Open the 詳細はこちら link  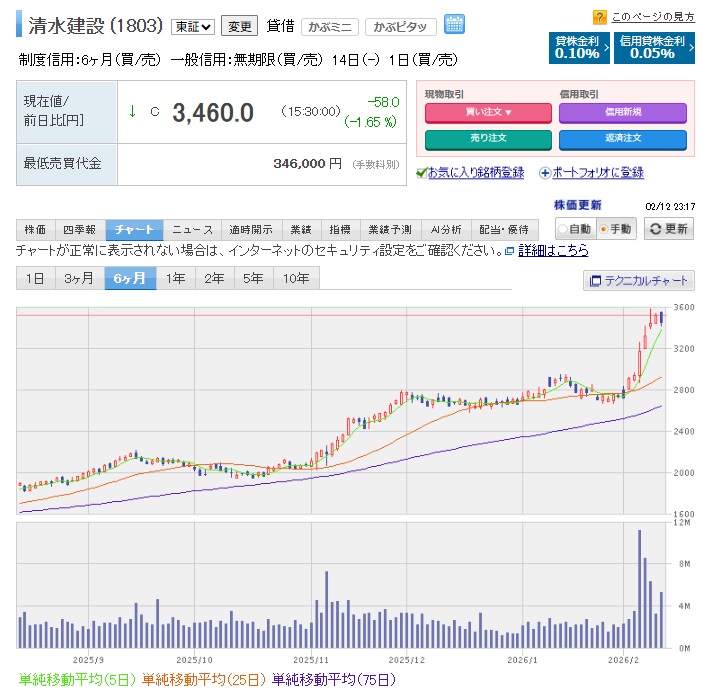(x=553, y=251)
